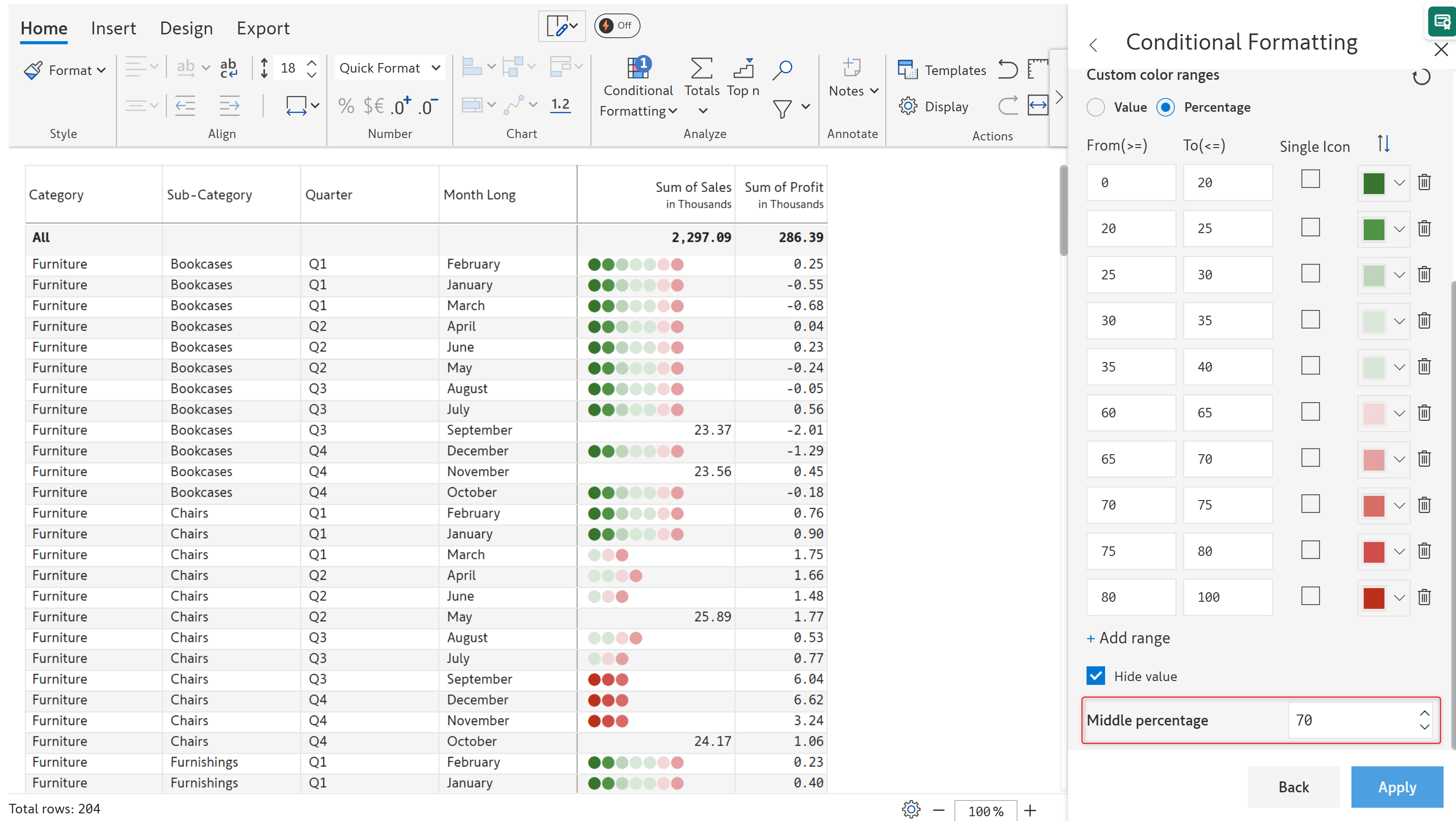Tick Single Icon checkbox for 20-25 range
This screenshot has width=1456, height=821.
[x=1310, y=227]
